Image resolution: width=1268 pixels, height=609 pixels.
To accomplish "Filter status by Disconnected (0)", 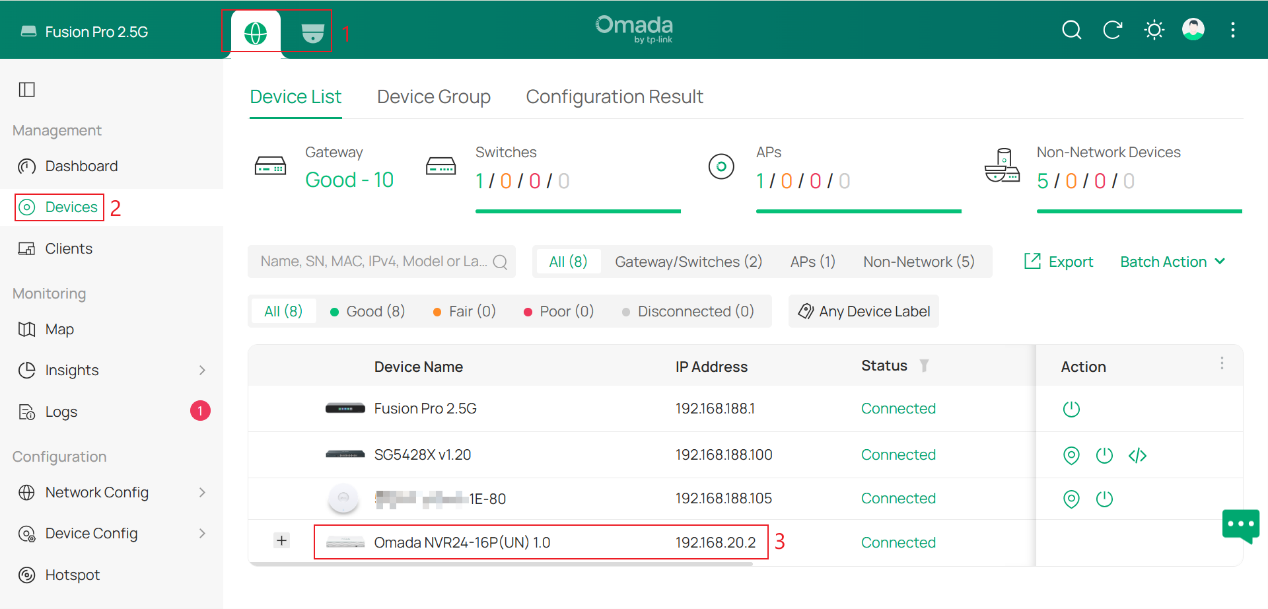I will pyautogui.click(x=688, y=311).
